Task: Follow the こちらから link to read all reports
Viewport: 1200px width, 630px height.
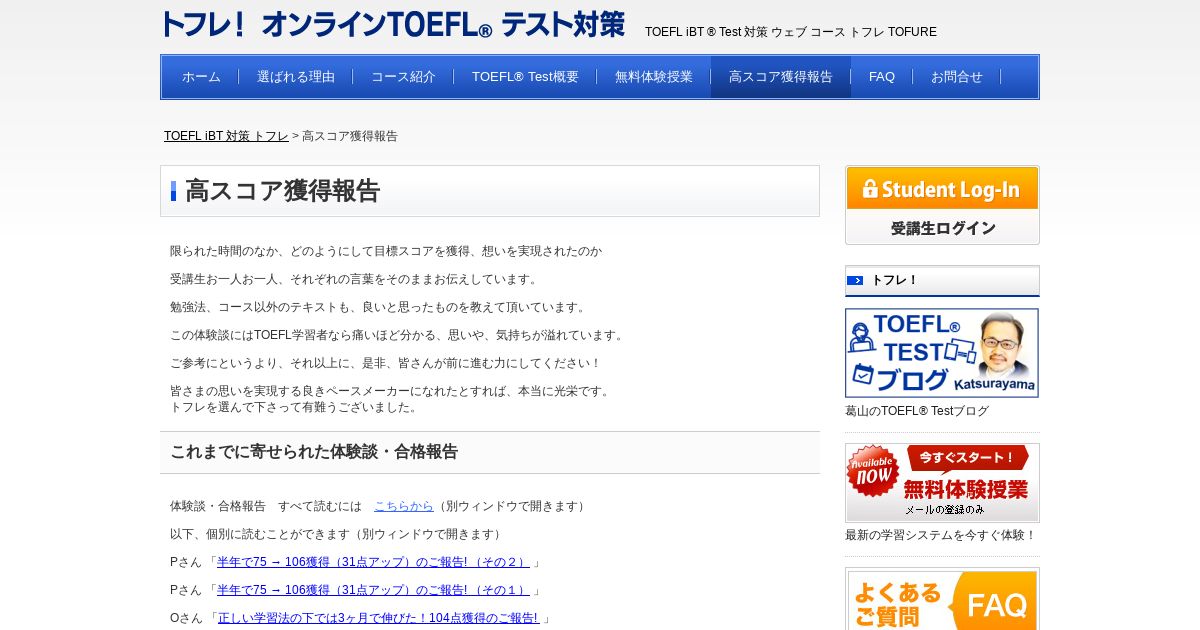Action: click(x=404, y=506)
